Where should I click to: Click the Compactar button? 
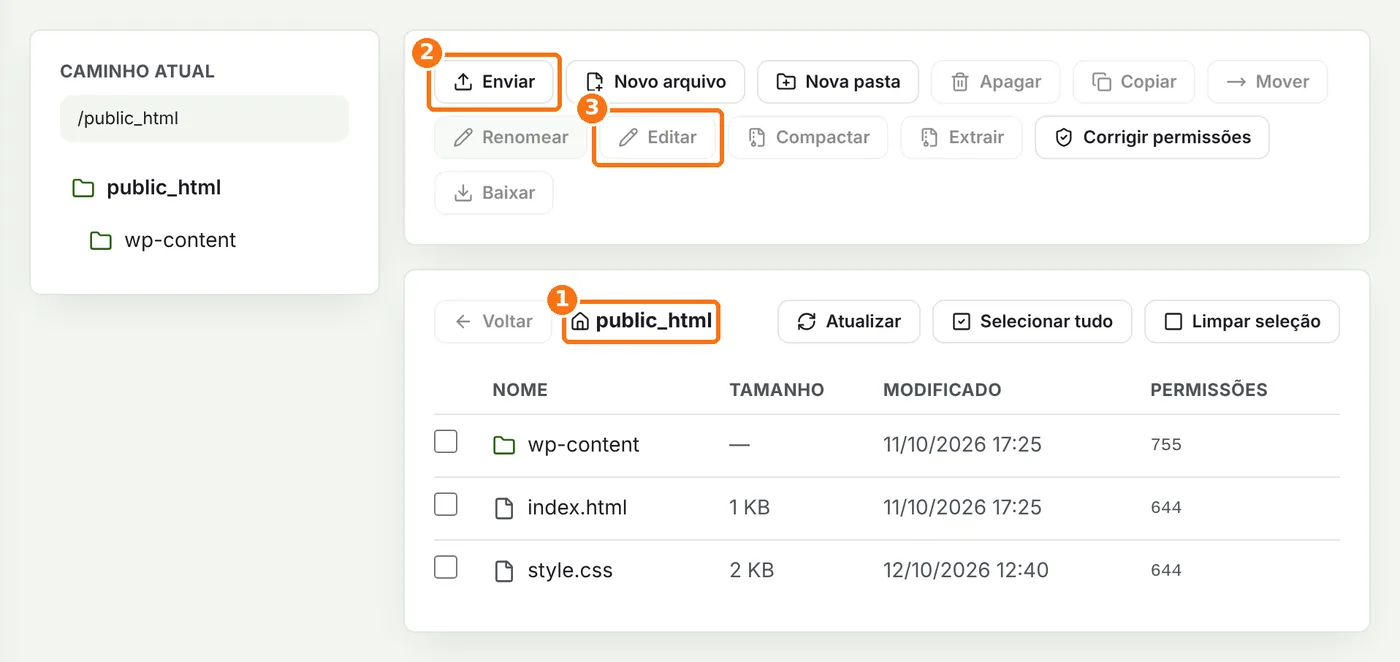tap(808, 137)
